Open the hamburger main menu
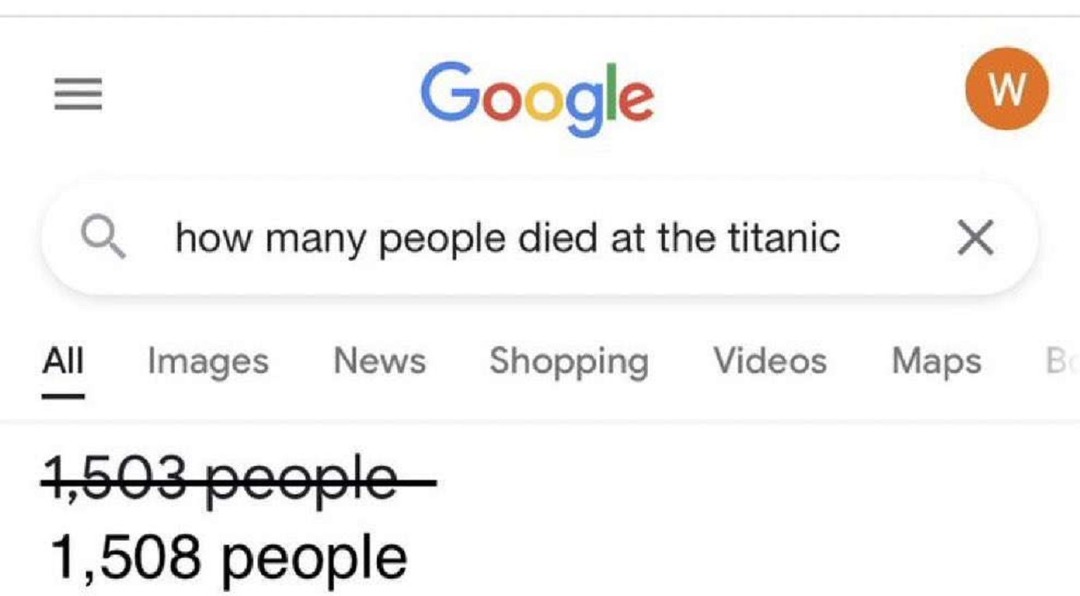Screen dimensions: 1080x596 [78, 94]
